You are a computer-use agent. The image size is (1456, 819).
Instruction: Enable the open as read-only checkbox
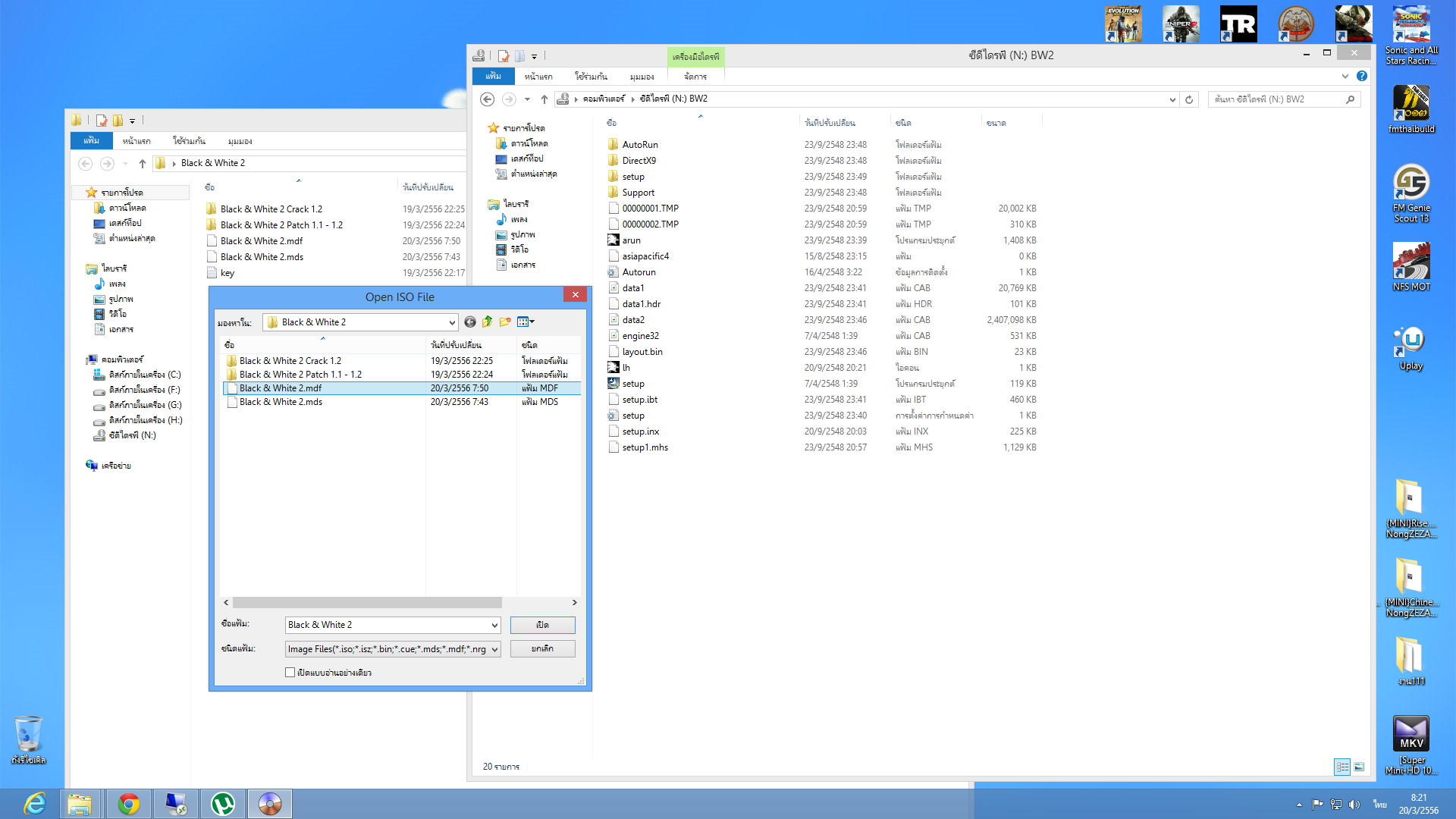(290, 673)
